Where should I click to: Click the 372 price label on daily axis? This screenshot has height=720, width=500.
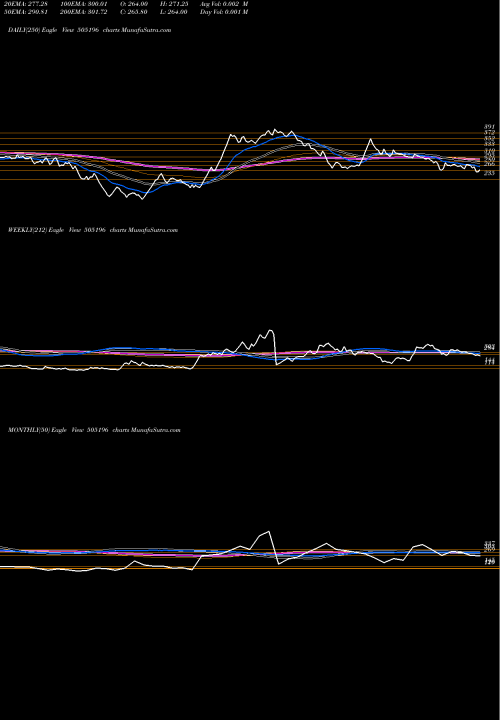tap(489, 133)
